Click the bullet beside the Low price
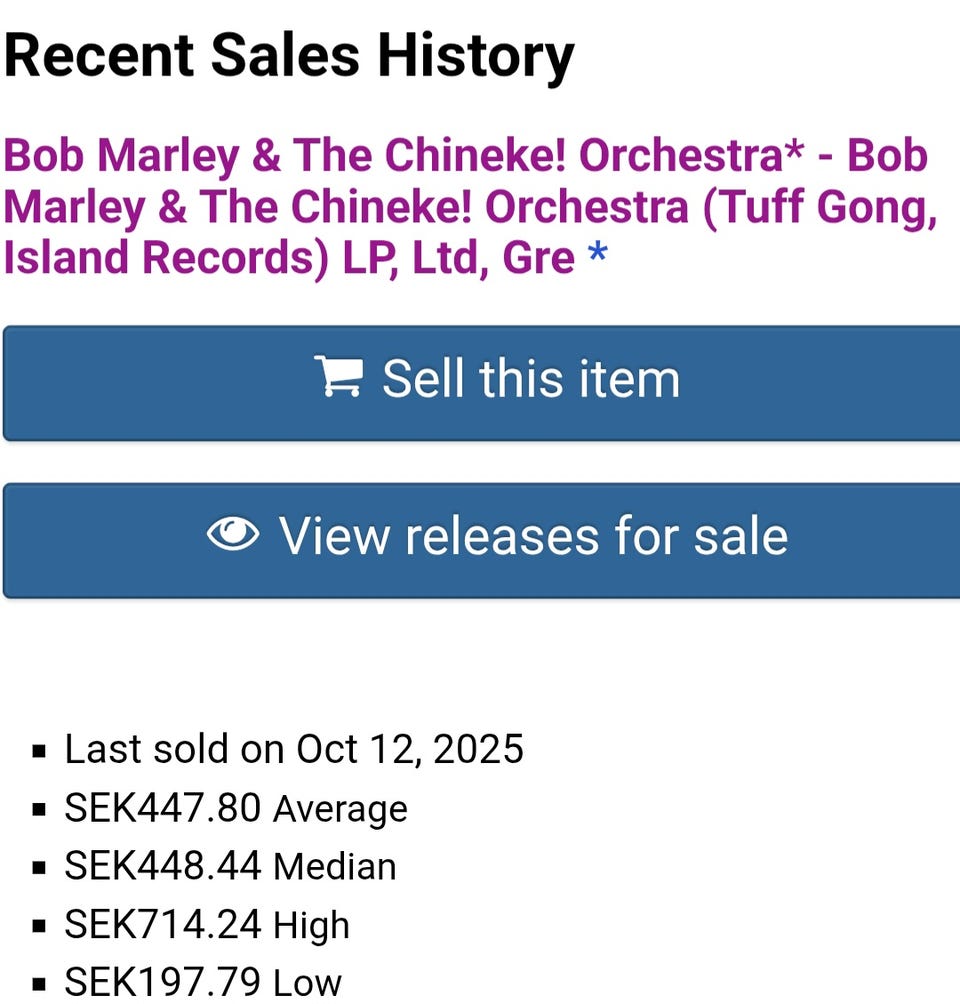The width and height of the screenshot is (960, 1004). click(39, 983)
